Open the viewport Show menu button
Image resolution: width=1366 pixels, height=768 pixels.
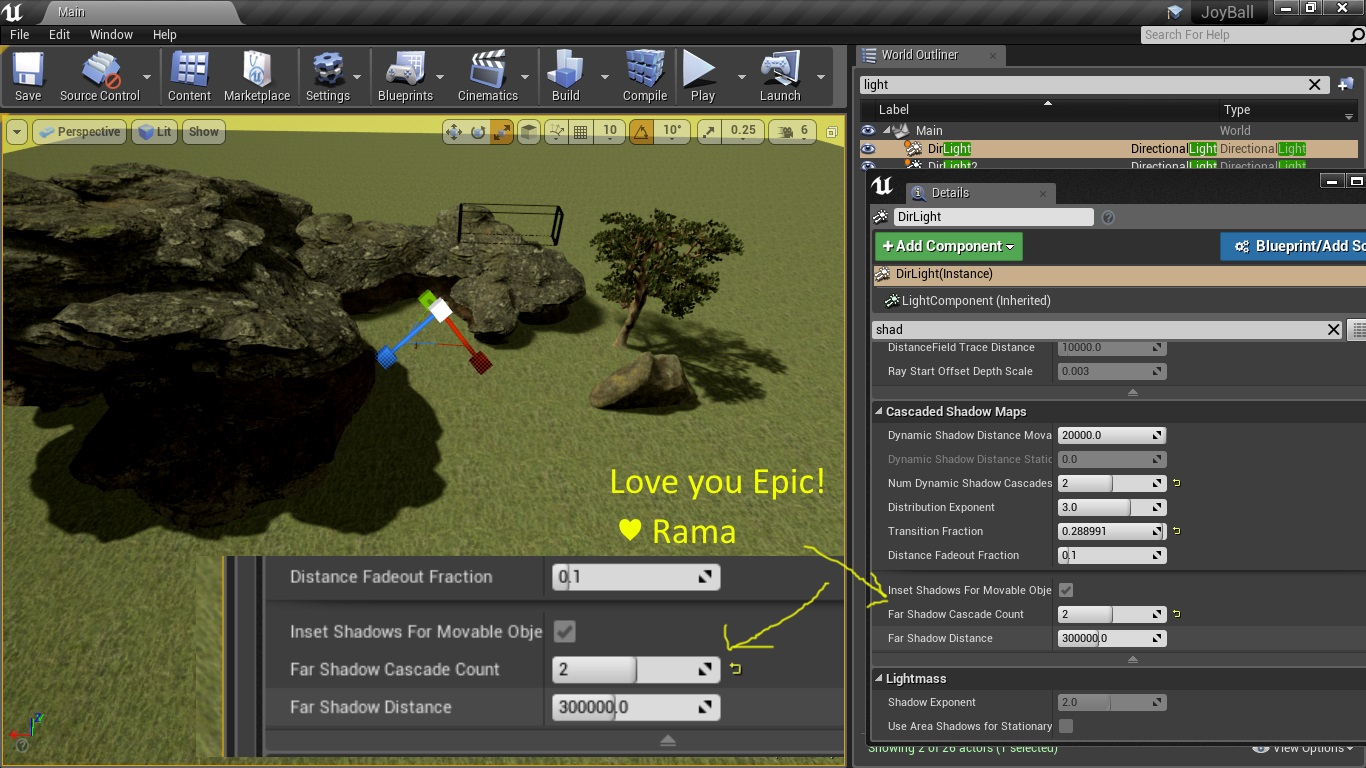click(x=203, y=131)
